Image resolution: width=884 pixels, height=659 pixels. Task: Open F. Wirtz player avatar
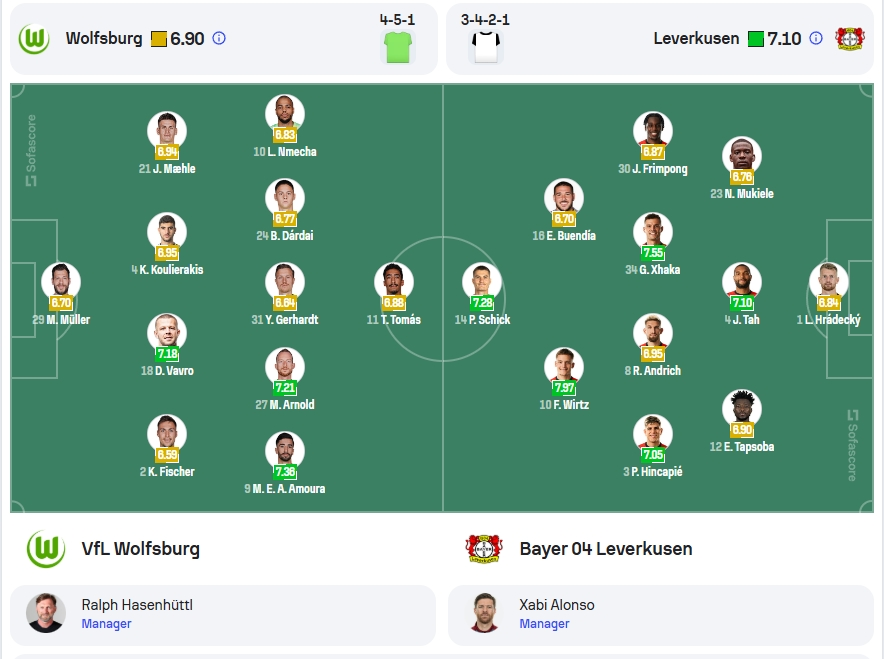[564, 367]
